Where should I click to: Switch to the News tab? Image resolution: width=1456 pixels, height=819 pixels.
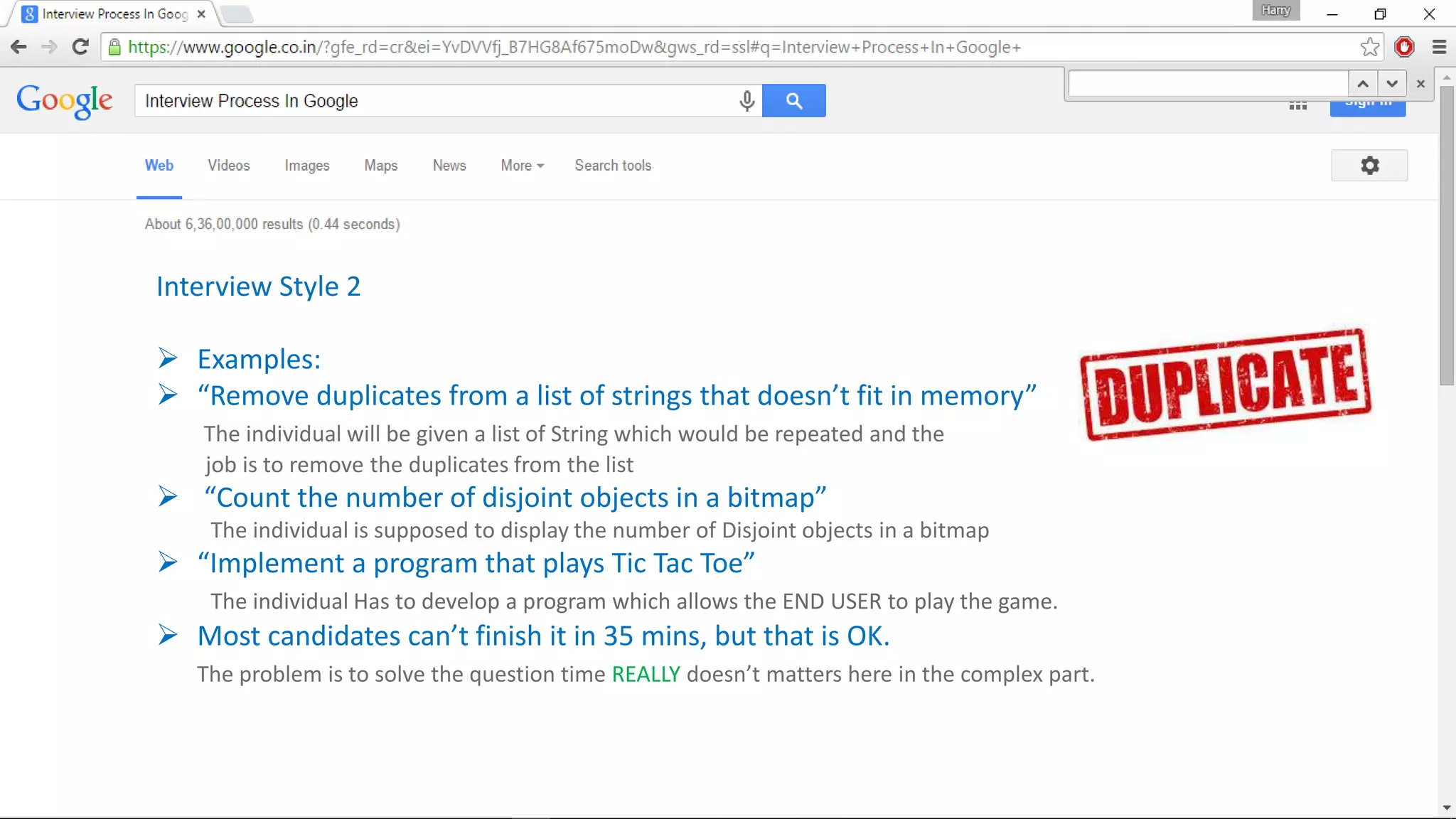449,166
